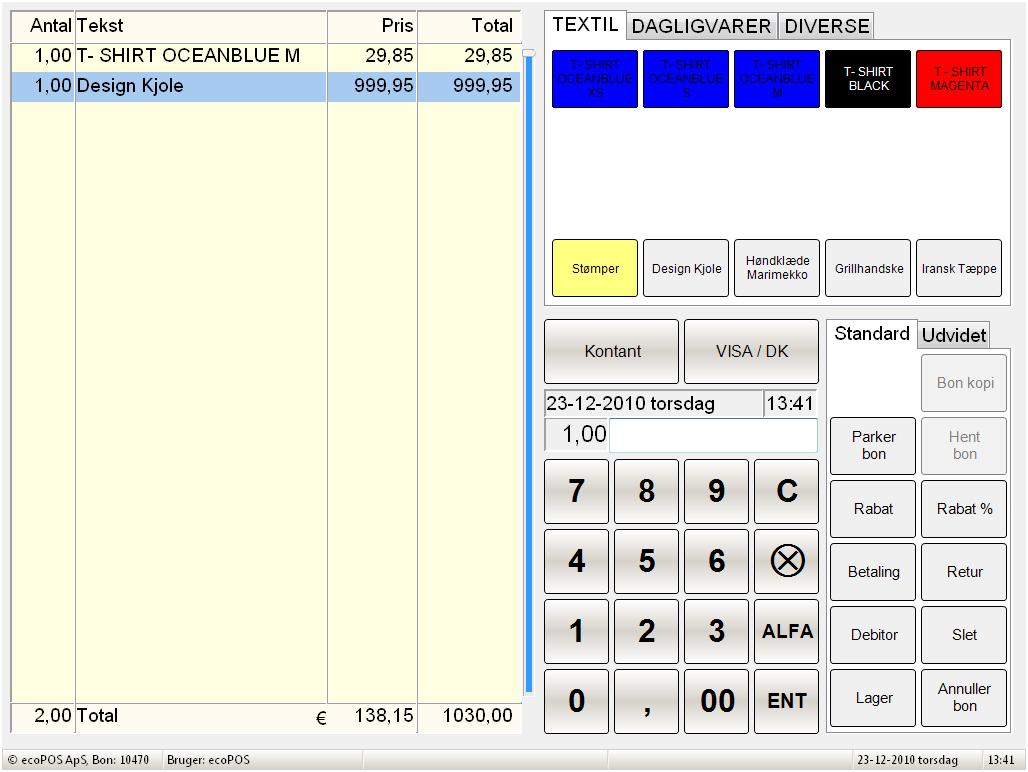Choose VISA / DK payment
Screen dimensions: 1028x772
pyautogui.click(x=751, y=351)
